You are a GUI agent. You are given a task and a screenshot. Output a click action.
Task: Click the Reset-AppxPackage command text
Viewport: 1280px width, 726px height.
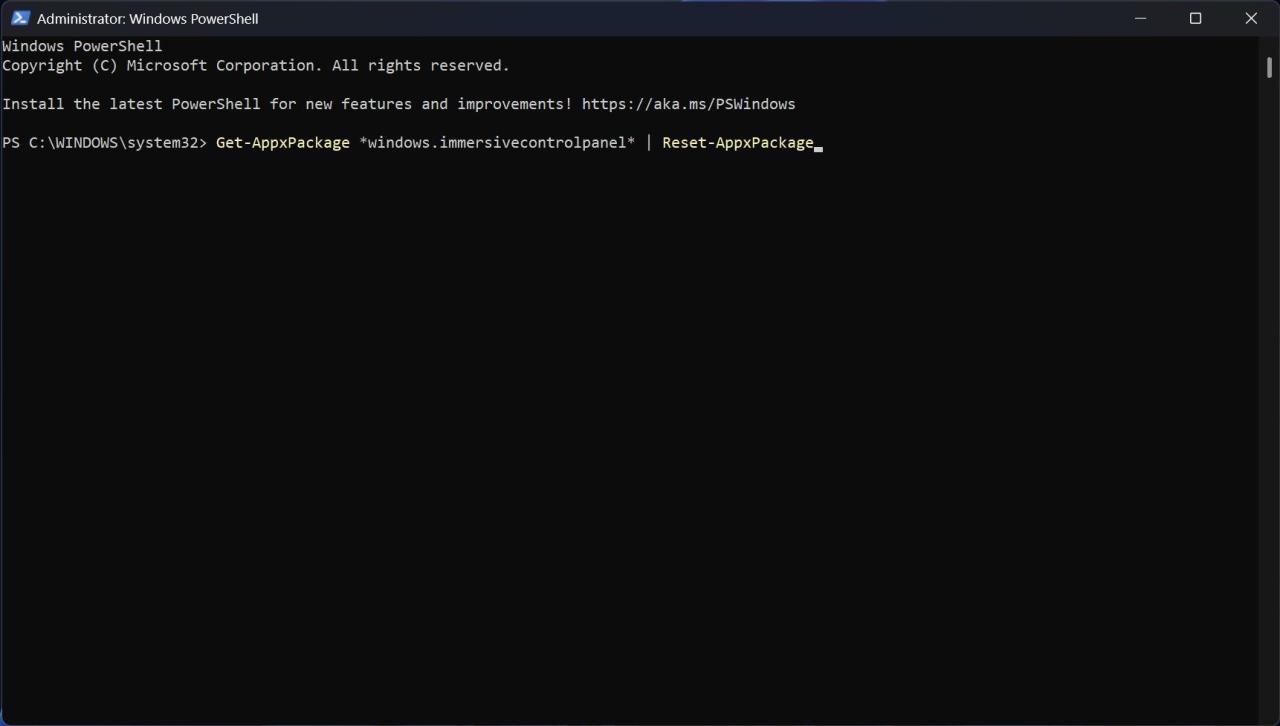tap(738, 143)
